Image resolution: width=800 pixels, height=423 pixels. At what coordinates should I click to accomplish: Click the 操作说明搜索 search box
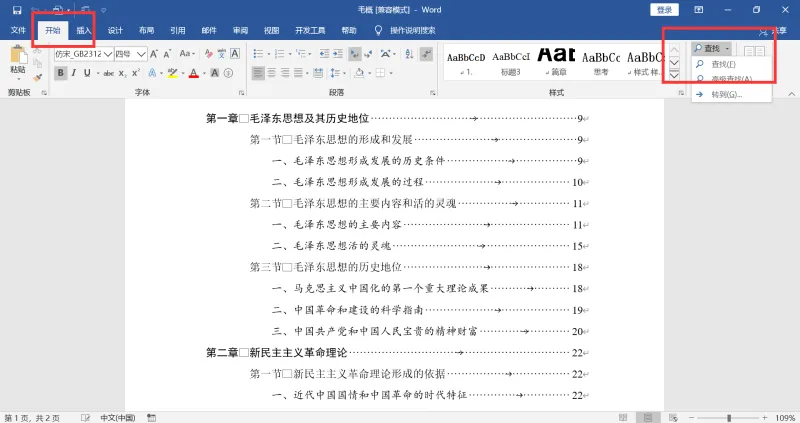(412, 31)
